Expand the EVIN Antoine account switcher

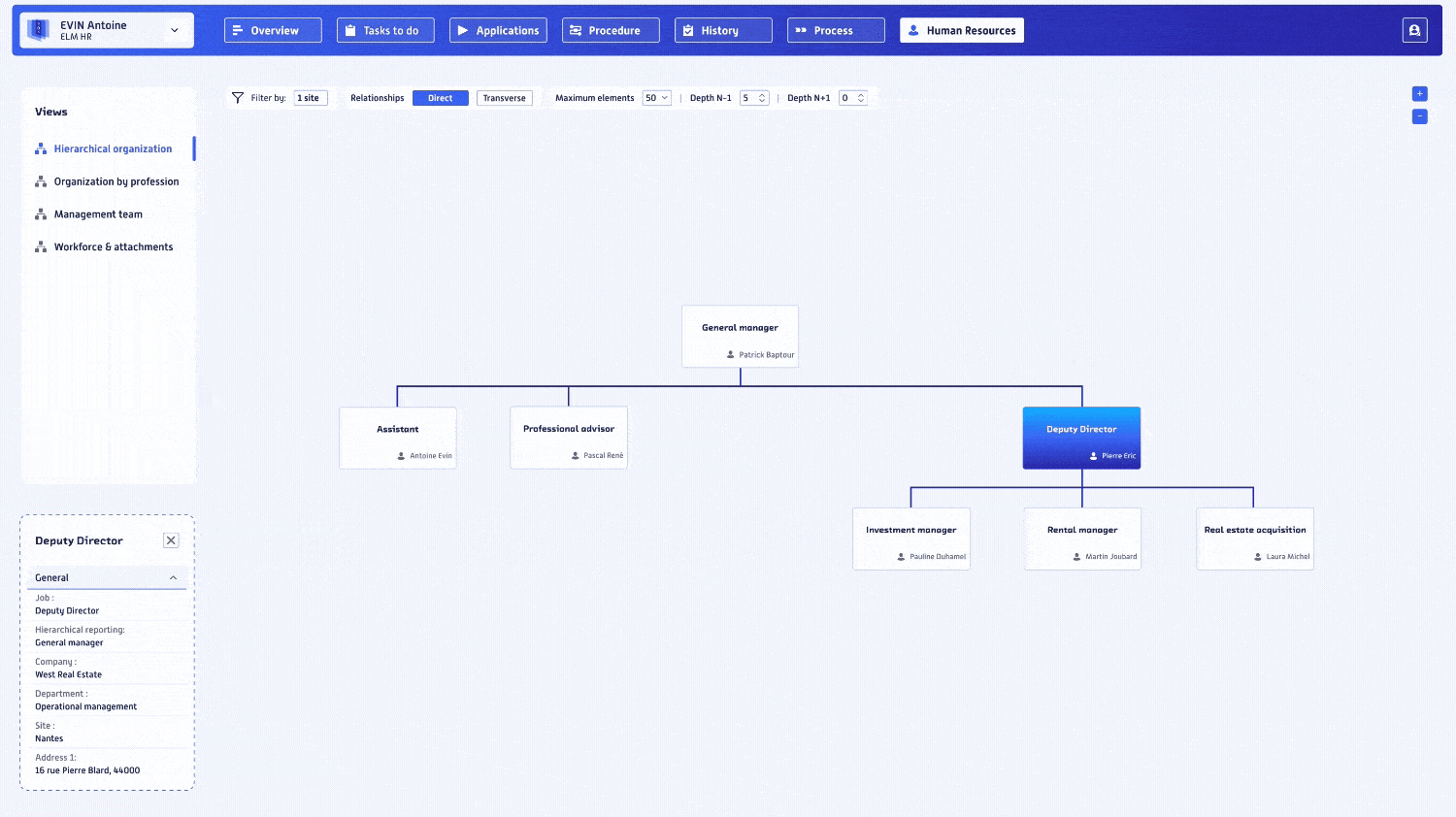(175, 29)
